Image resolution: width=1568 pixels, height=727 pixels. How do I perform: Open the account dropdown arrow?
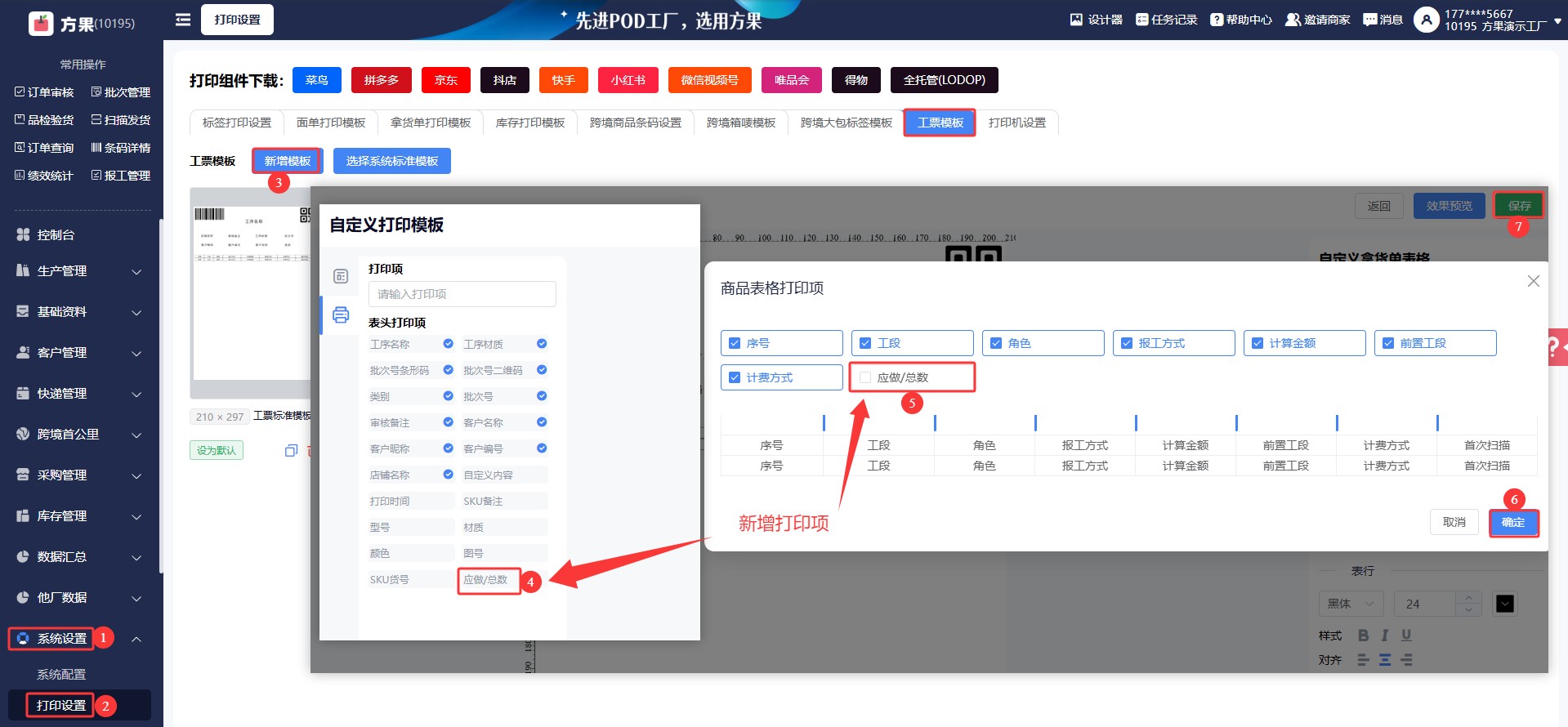1557,20
